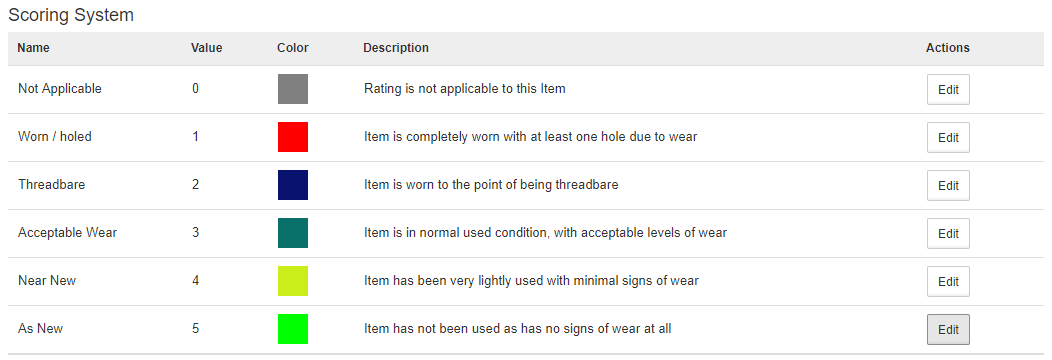
Task: Click the Color column header
Action: point(293,48)
